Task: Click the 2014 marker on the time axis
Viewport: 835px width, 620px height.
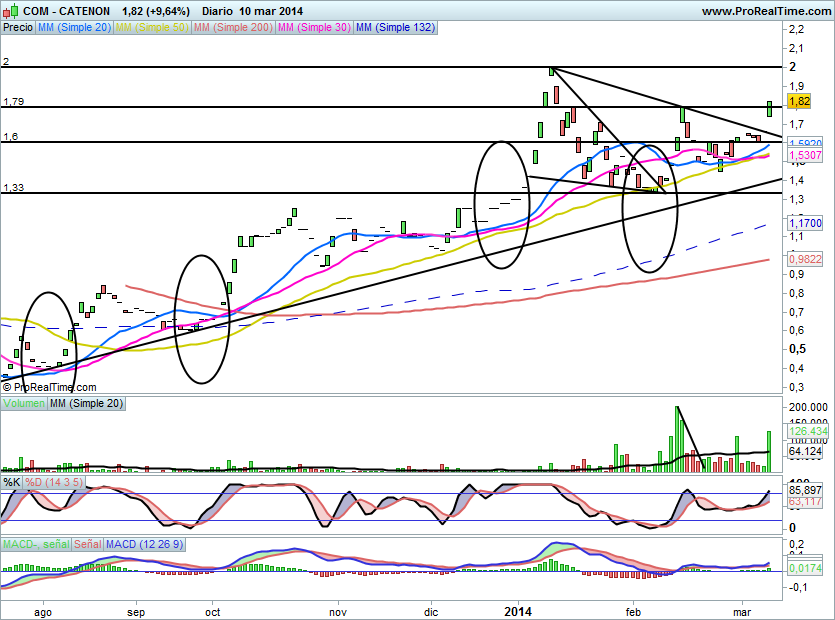Action: (x=518, y=608)
